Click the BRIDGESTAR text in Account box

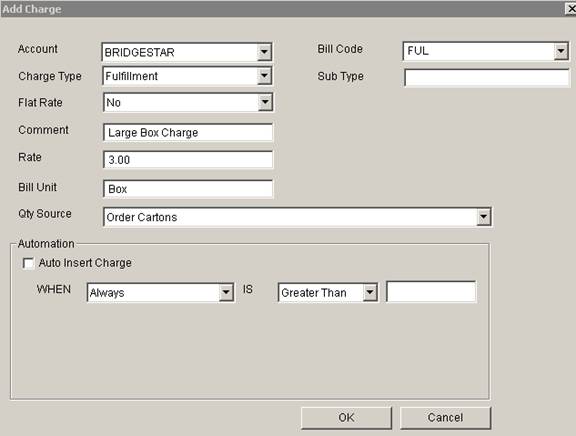[x=139, y=53]
